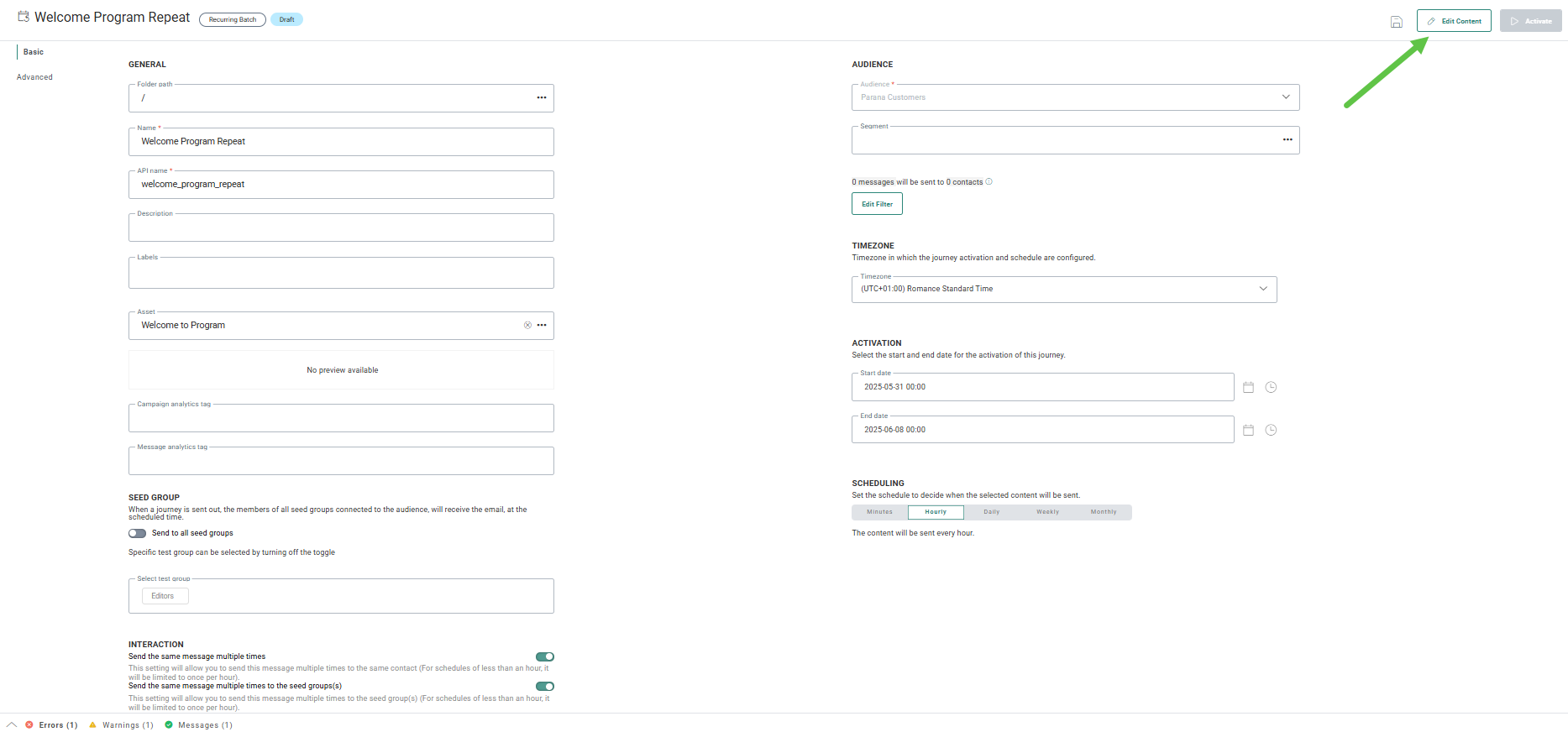
Task: Toggle Send the same message multiple times
Action: point(545,657)
